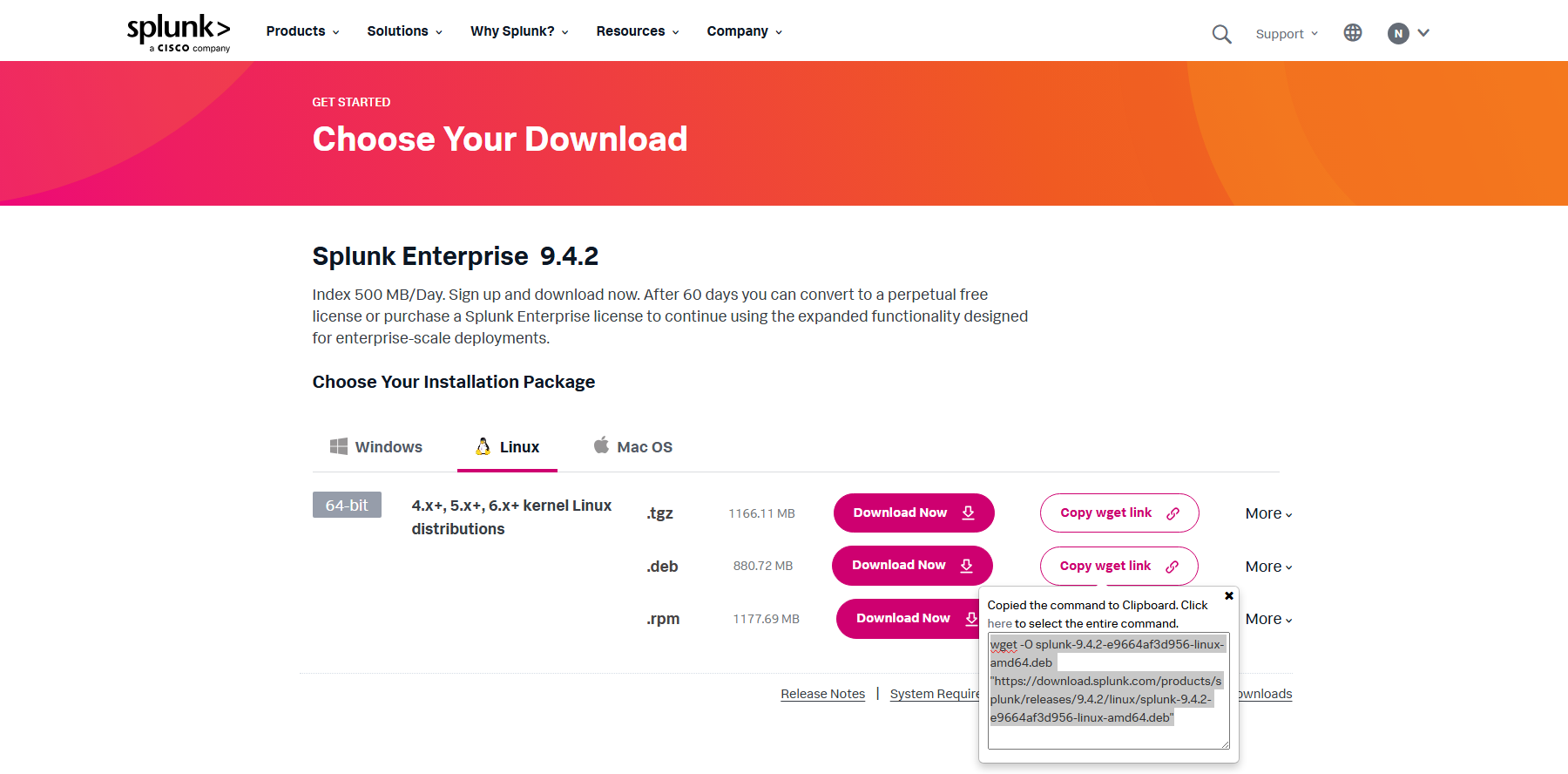Screen dimensions: 1568x774
Task: Click the Splunk Enterprise 9.4.2 heading
Action: click(455, 256)
